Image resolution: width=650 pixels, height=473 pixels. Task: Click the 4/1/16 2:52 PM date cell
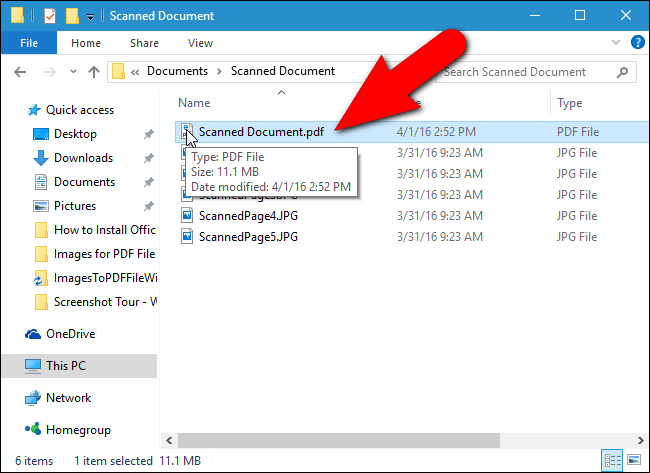point(436,132)
